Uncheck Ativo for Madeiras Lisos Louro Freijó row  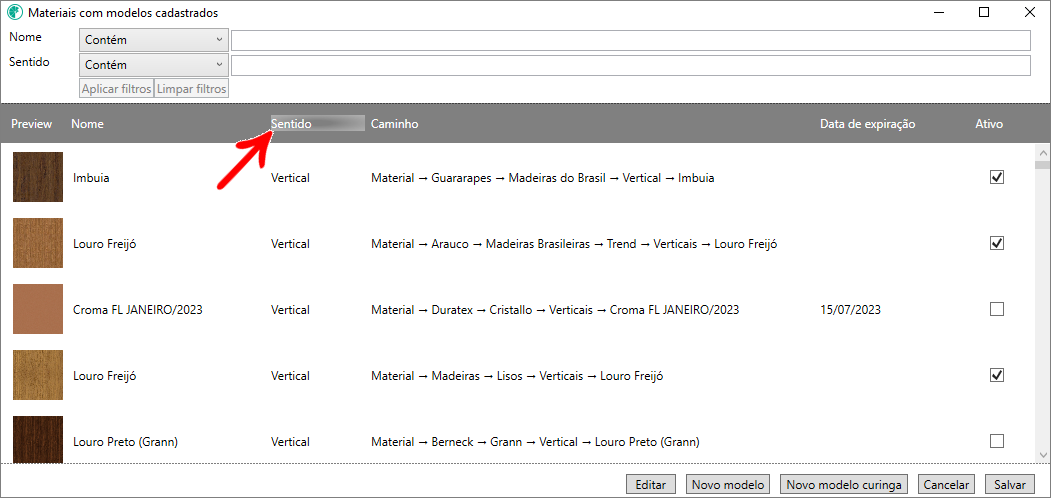[x=997, y=375]
